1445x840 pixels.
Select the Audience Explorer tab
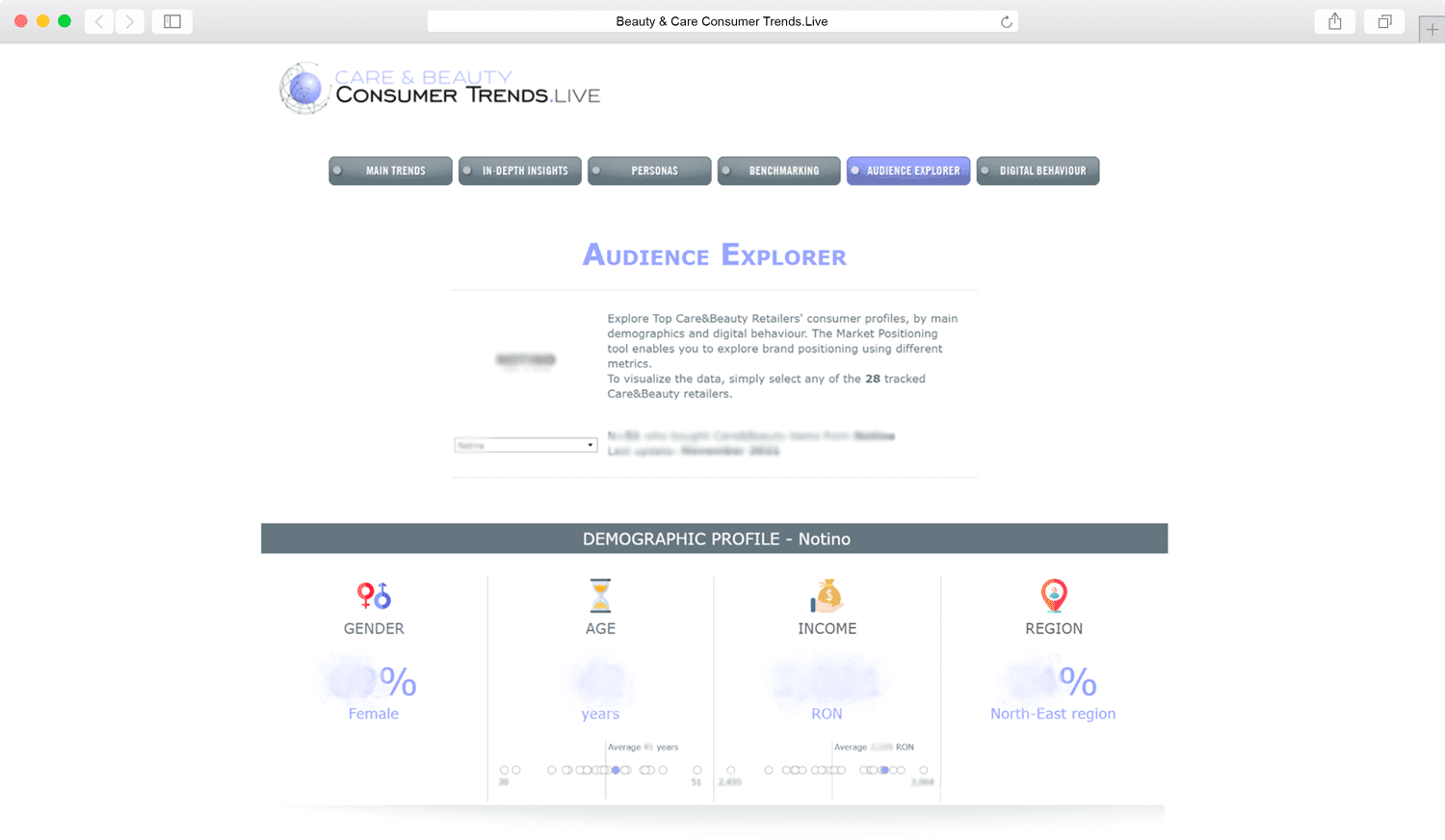tap(908, 171)
